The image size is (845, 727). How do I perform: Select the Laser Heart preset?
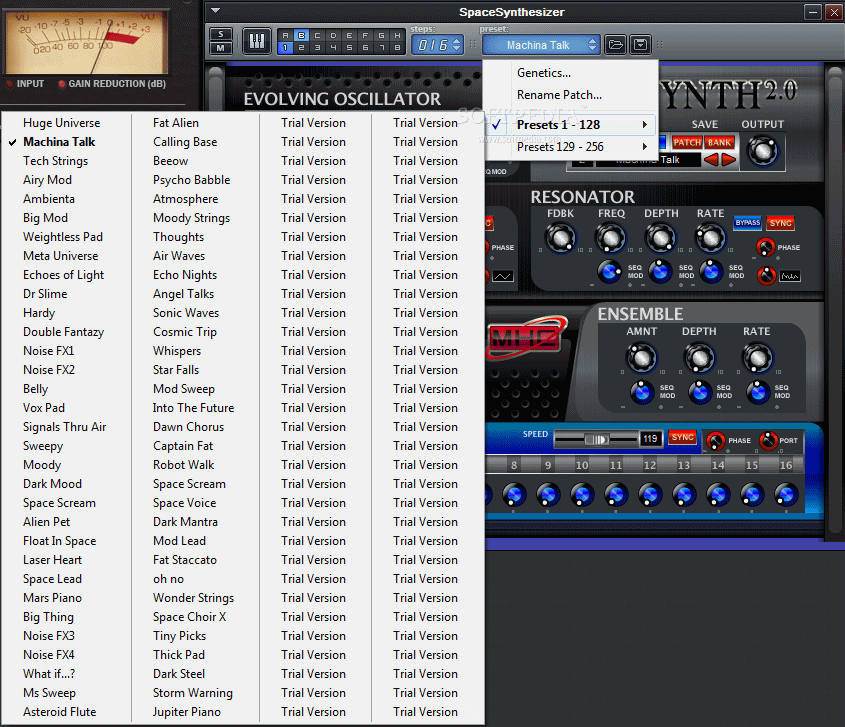[52, 560]
